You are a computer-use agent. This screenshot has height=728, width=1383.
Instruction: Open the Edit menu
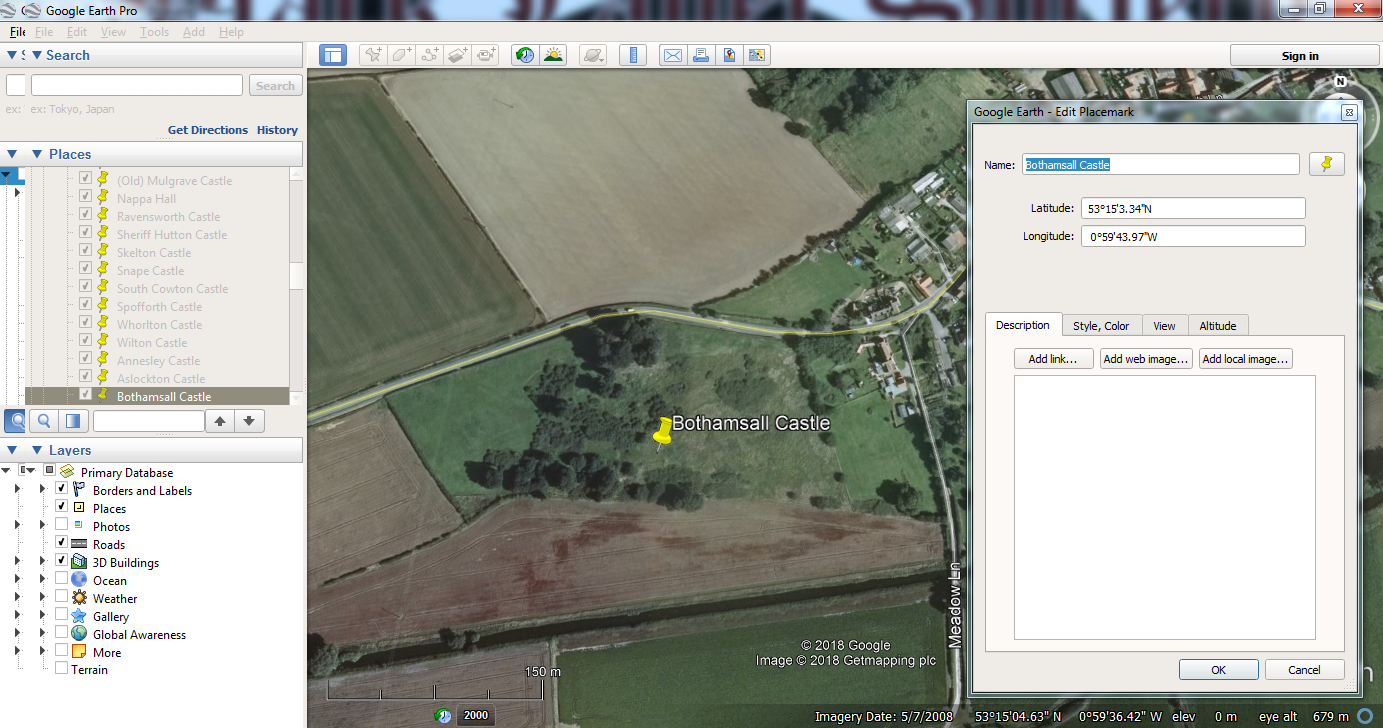point(77,32)
